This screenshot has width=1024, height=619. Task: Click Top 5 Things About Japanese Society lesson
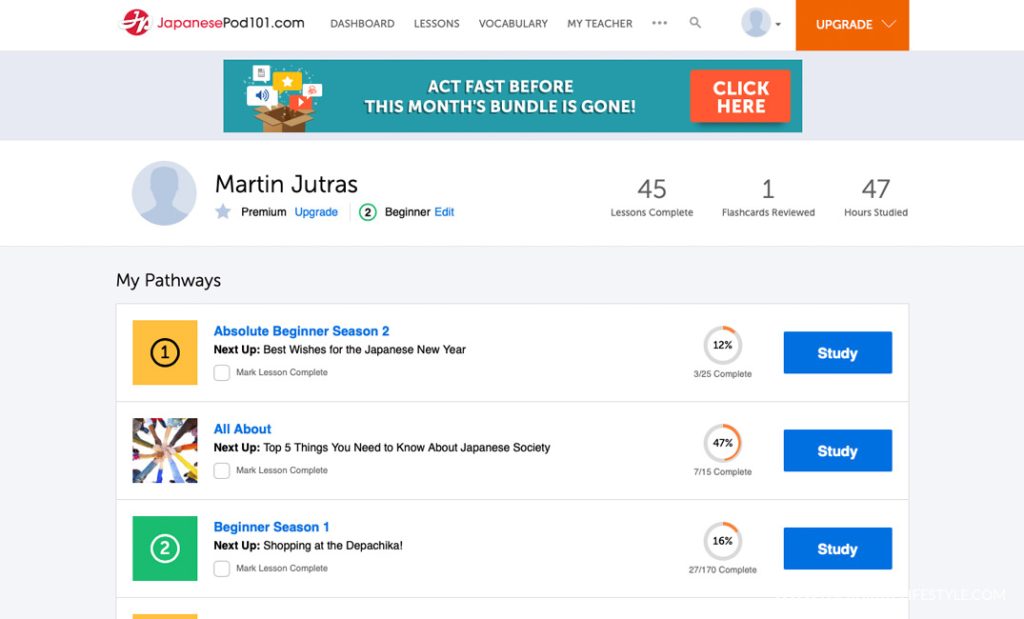(x=406, y=447)
